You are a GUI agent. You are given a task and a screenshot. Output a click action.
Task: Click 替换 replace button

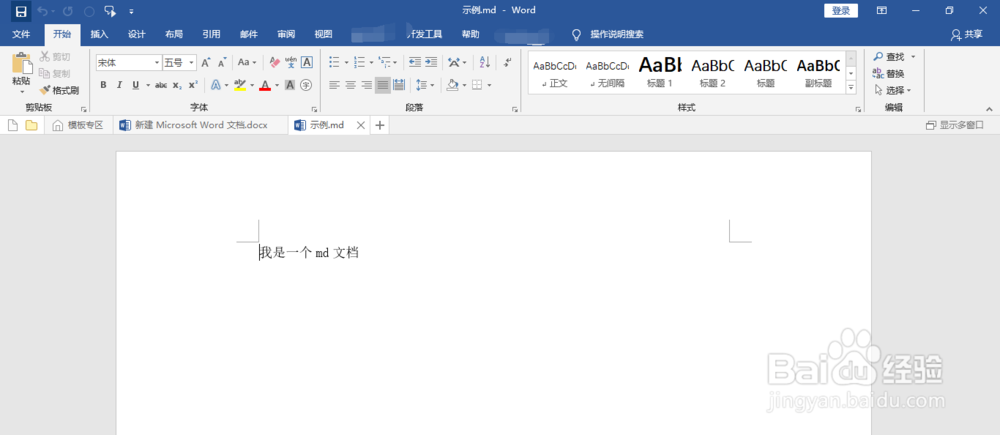tap(888, 73)
